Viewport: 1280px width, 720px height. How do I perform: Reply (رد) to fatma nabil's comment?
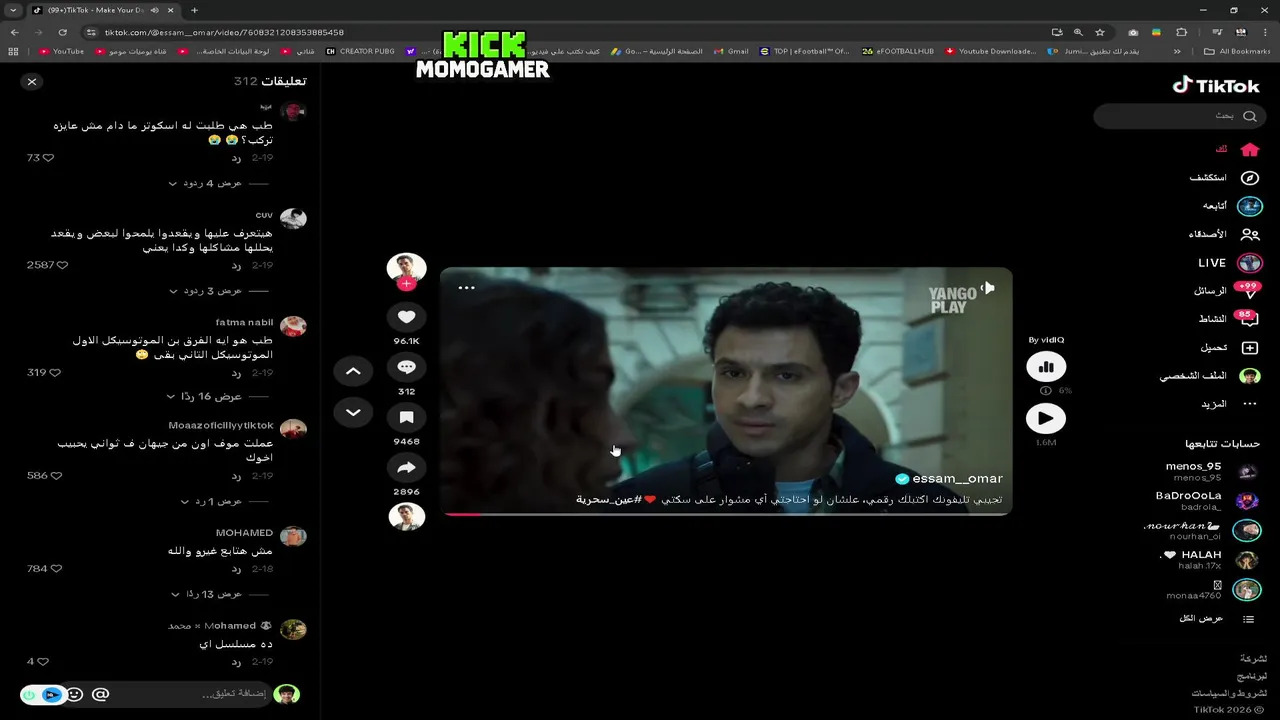237,373
